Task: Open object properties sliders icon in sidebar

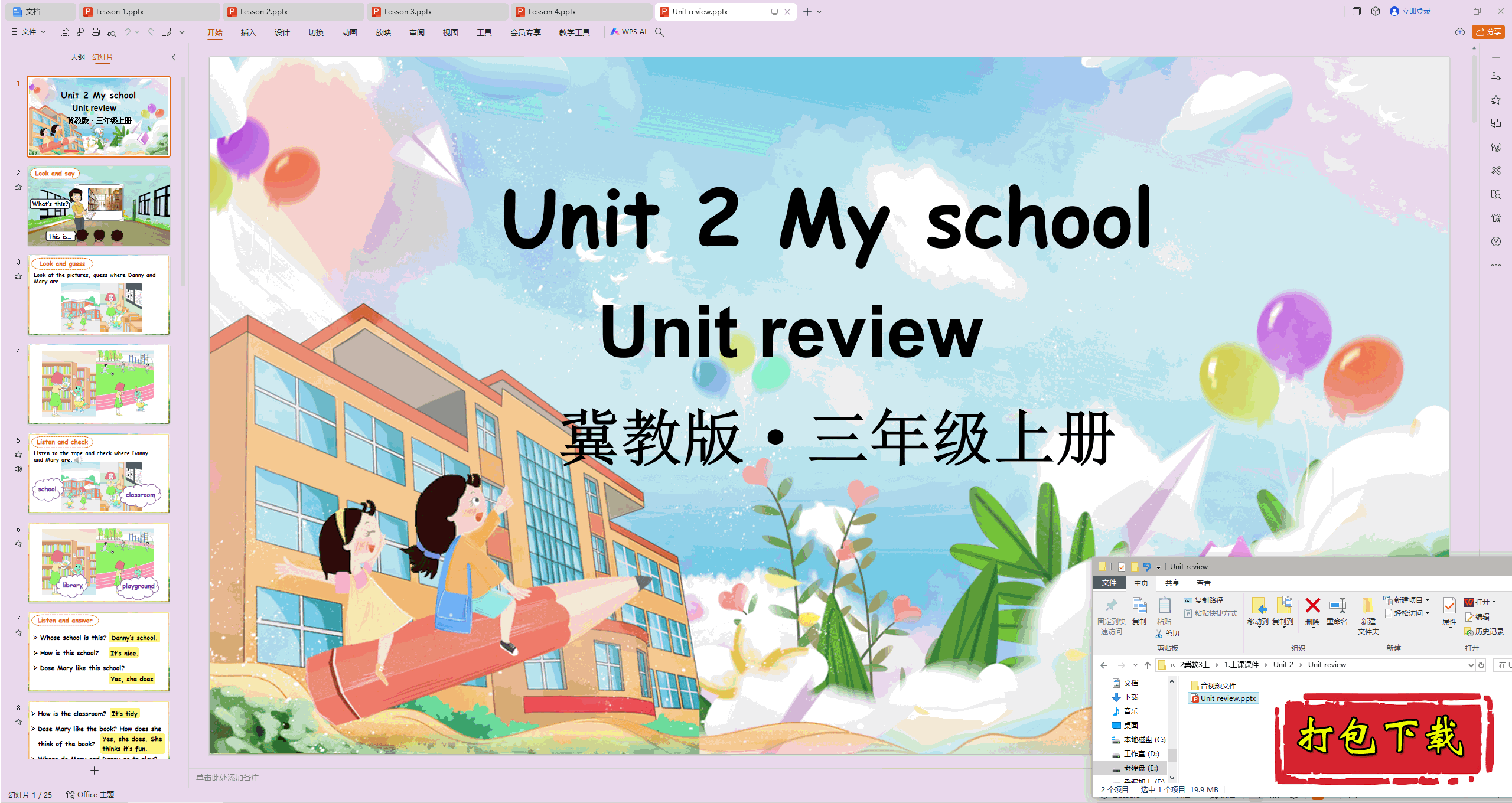Action: [1496, 76]
